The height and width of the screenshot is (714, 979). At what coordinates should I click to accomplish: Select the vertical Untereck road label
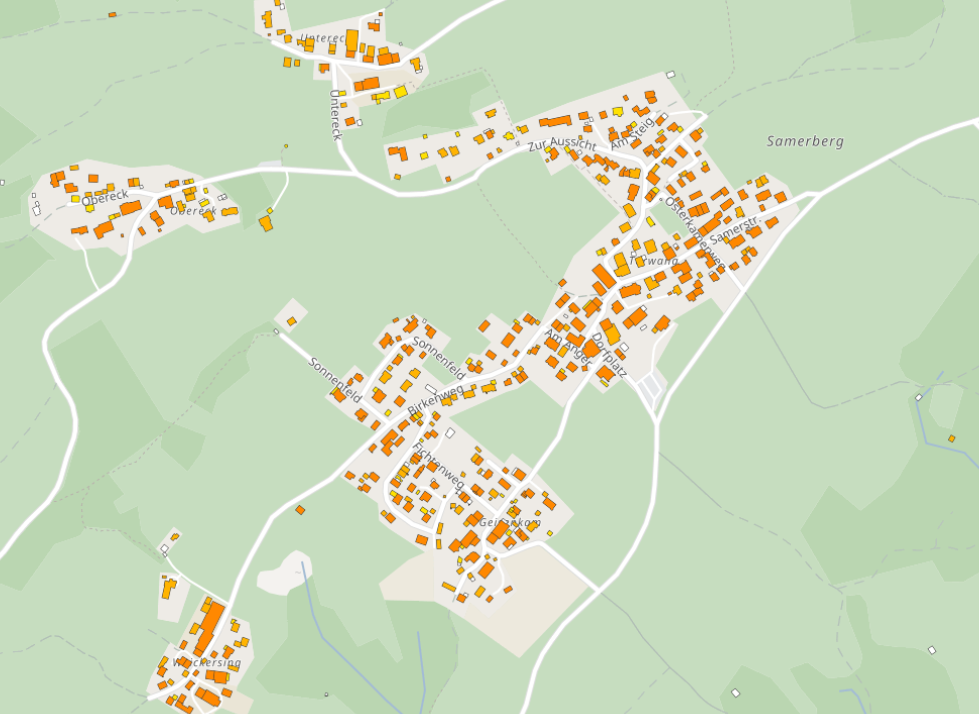(335, 115)
